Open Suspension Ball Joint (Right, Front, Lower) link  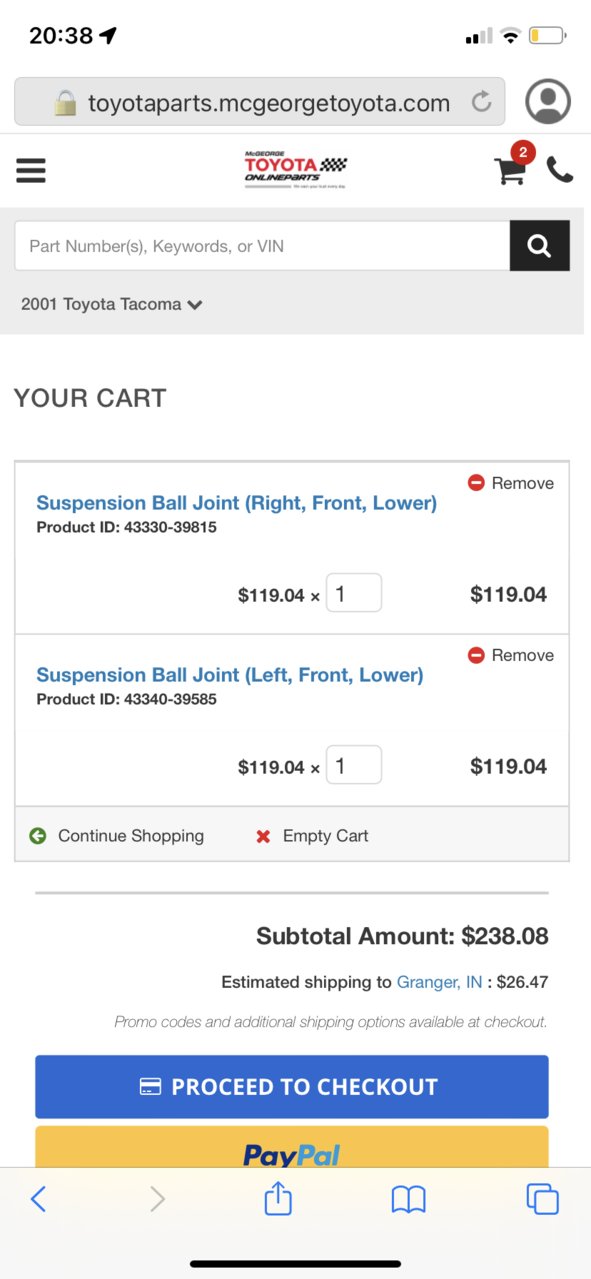(x=237, y=503)
